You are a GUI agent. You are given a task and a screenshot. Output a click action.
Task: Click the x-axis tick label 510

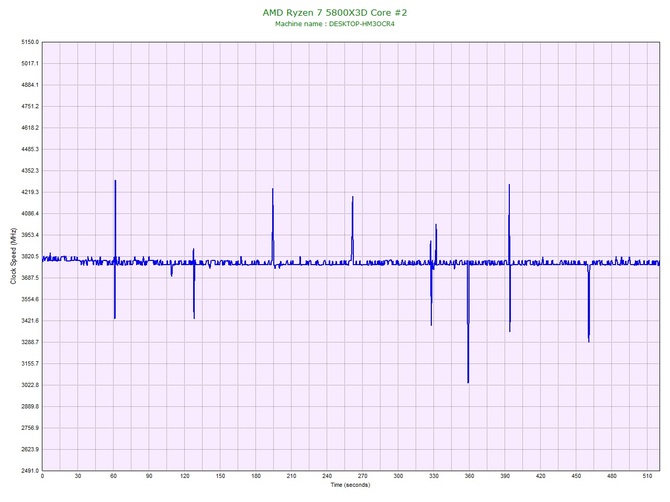(x=647, y=476)
